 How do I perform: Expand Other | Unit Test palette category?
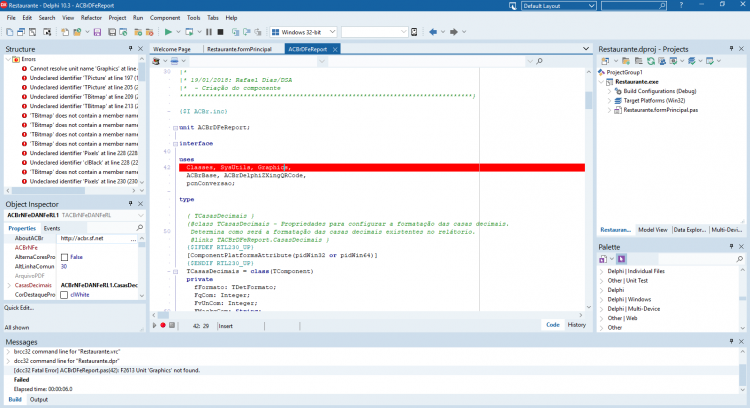602,281
